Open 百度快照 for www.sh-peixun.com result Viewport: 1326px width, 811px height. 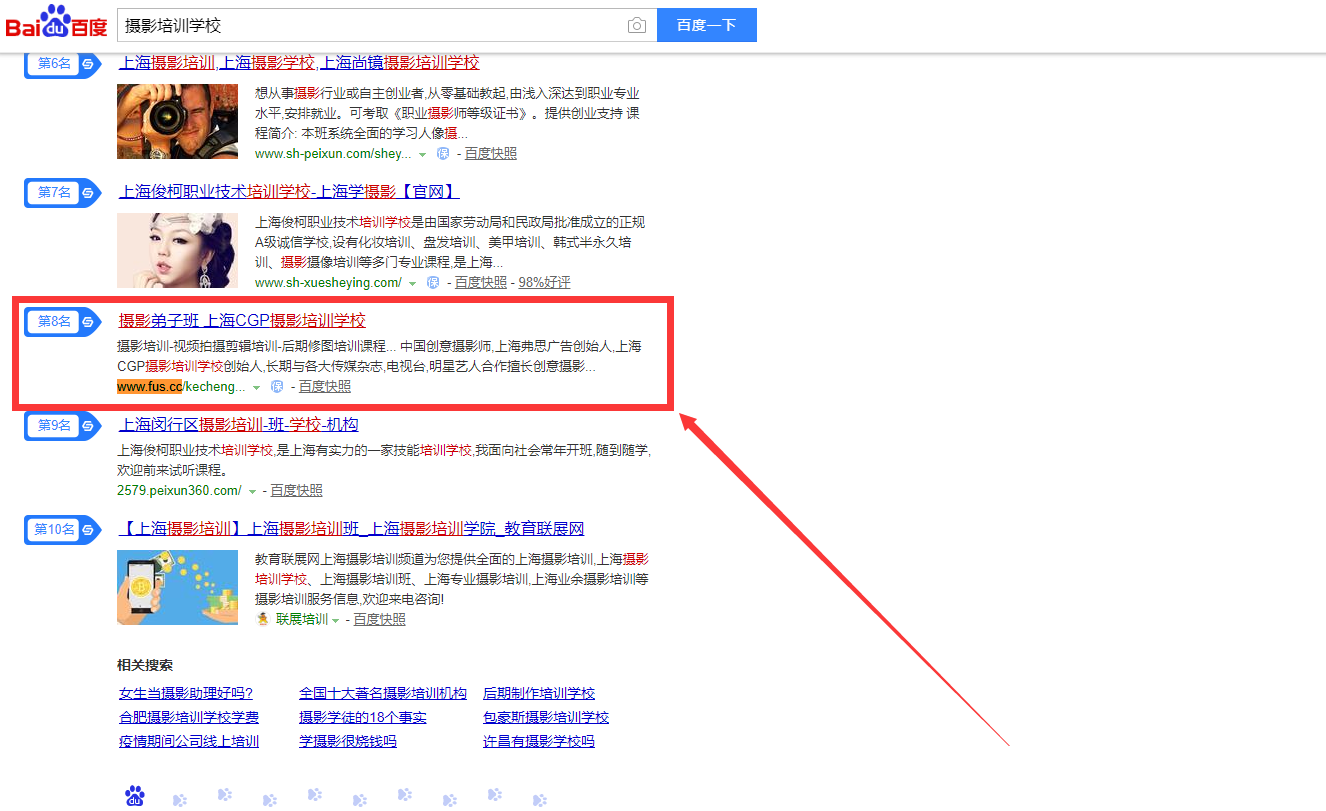pyautogui.click(x=491, y=154)
